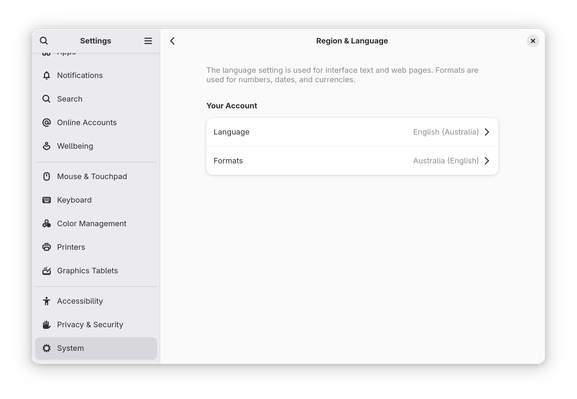The image size is (577, 399).
Task: Click the Wellbeing icon in sidebar
Action: point(46,146)
